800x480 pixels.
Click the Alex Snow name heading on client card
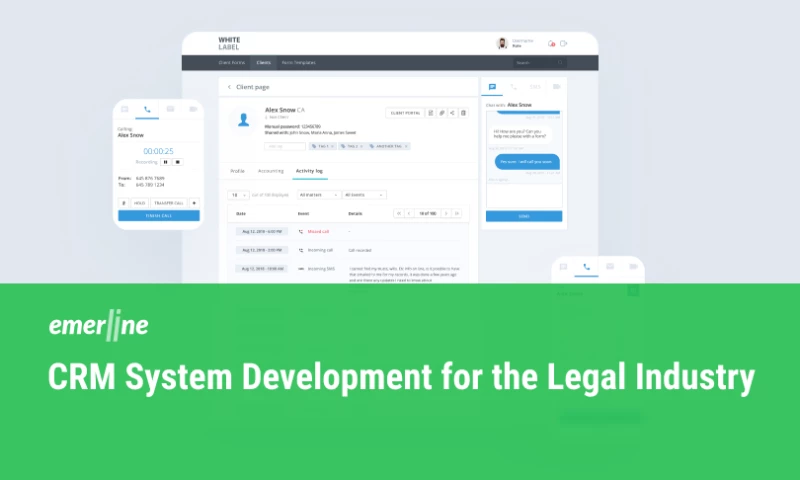coord(280,110)
